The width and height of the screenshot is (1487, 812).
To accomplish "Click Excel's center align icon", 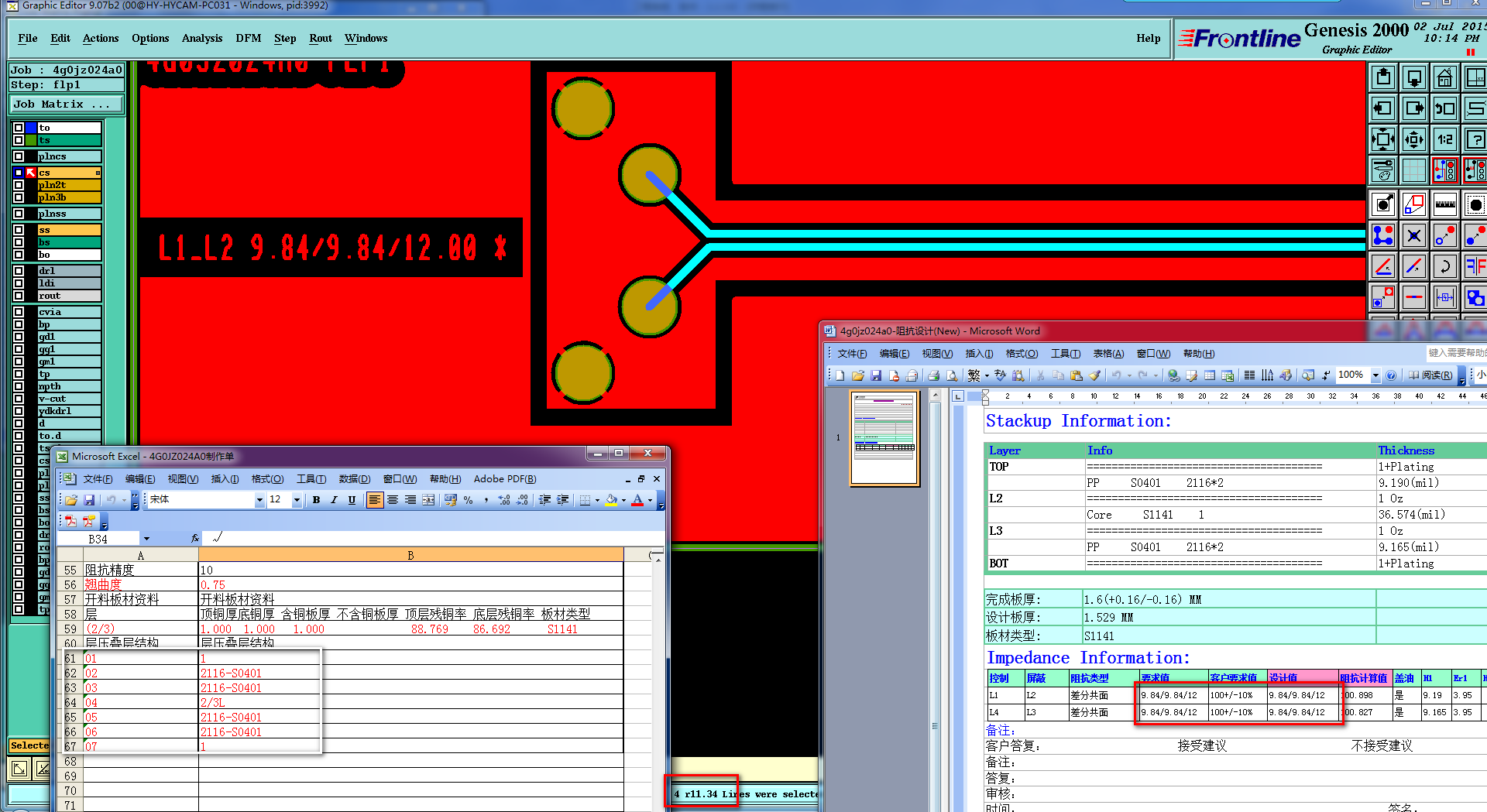I will pos(393,500).
